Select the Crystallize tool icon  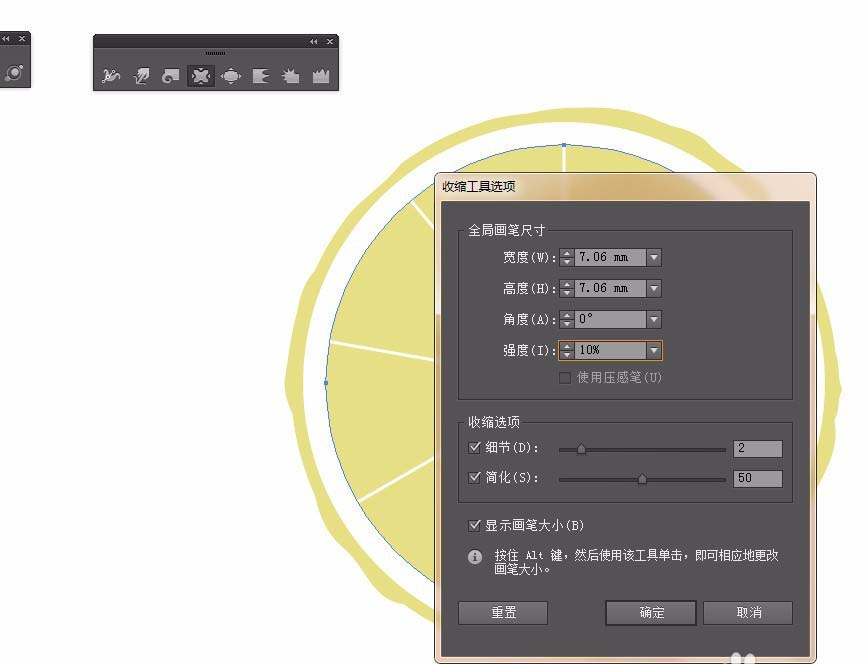click(291, 75)
